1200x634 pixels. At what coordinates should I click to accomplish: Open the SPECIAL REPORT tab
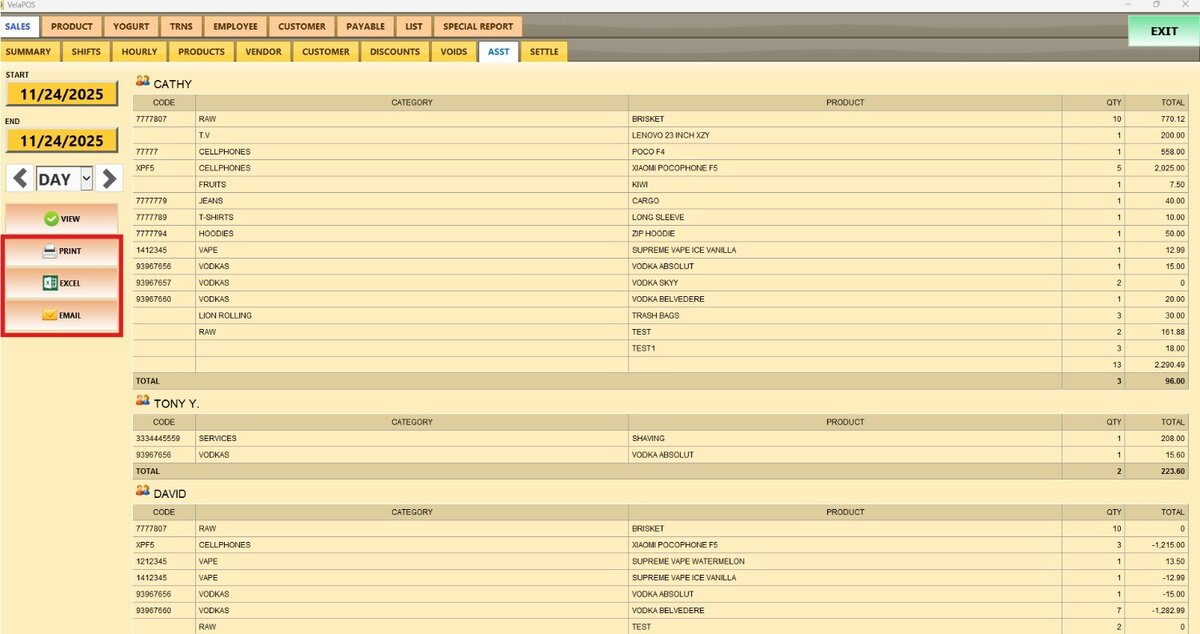478,27
